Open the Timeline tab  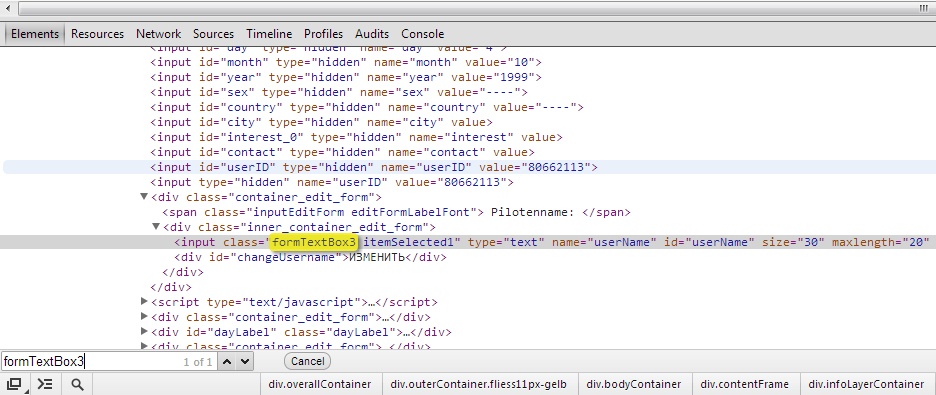(269, 34)
